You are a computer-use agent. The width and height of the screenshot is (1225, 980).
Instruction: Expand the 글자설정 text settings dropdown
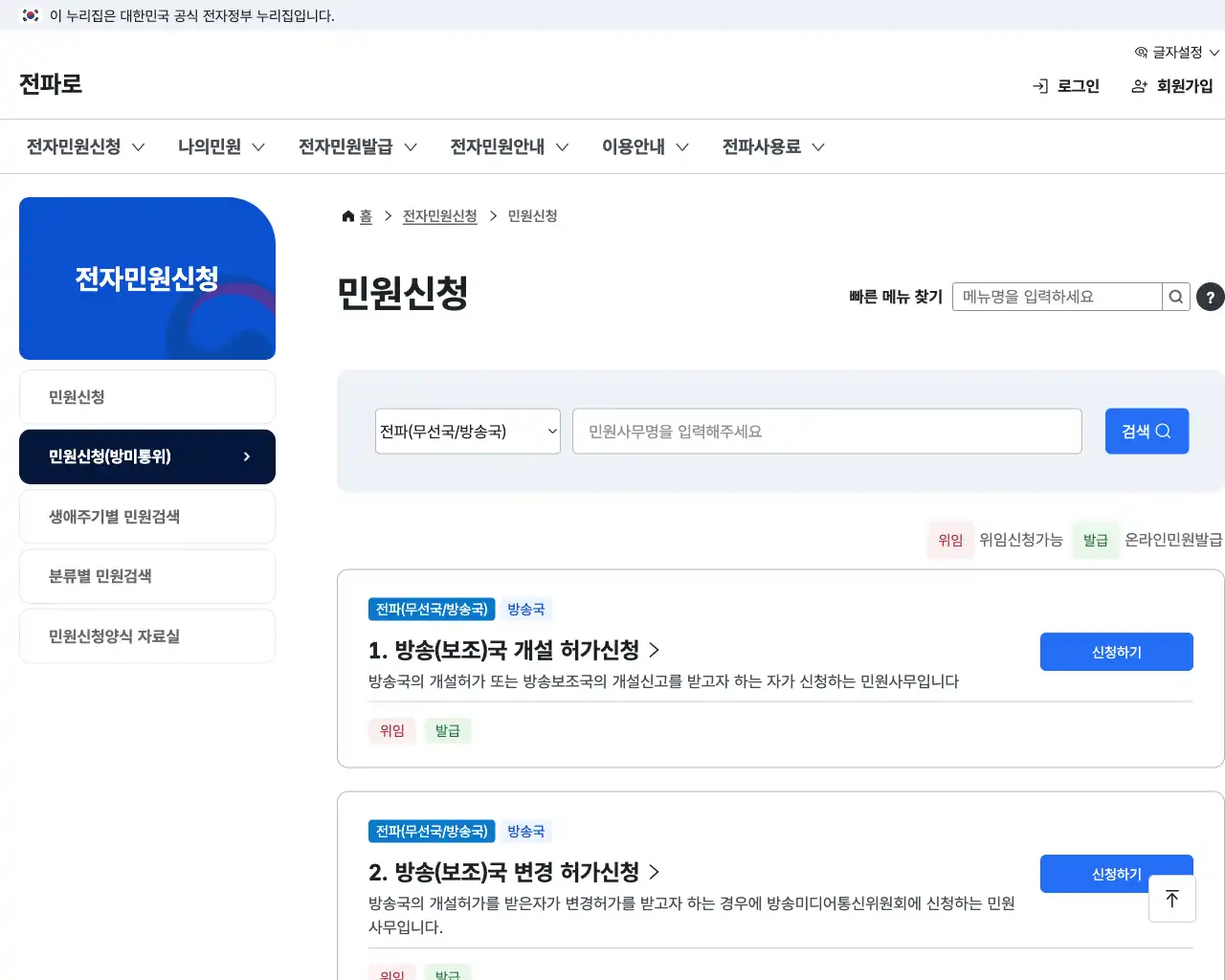pos(1177,53)
